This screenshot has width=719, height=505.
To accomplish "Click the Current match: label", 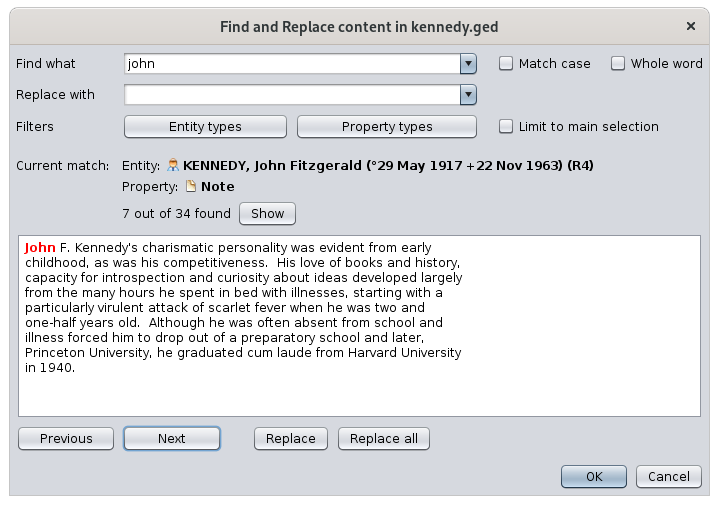I will click(63, 166).
